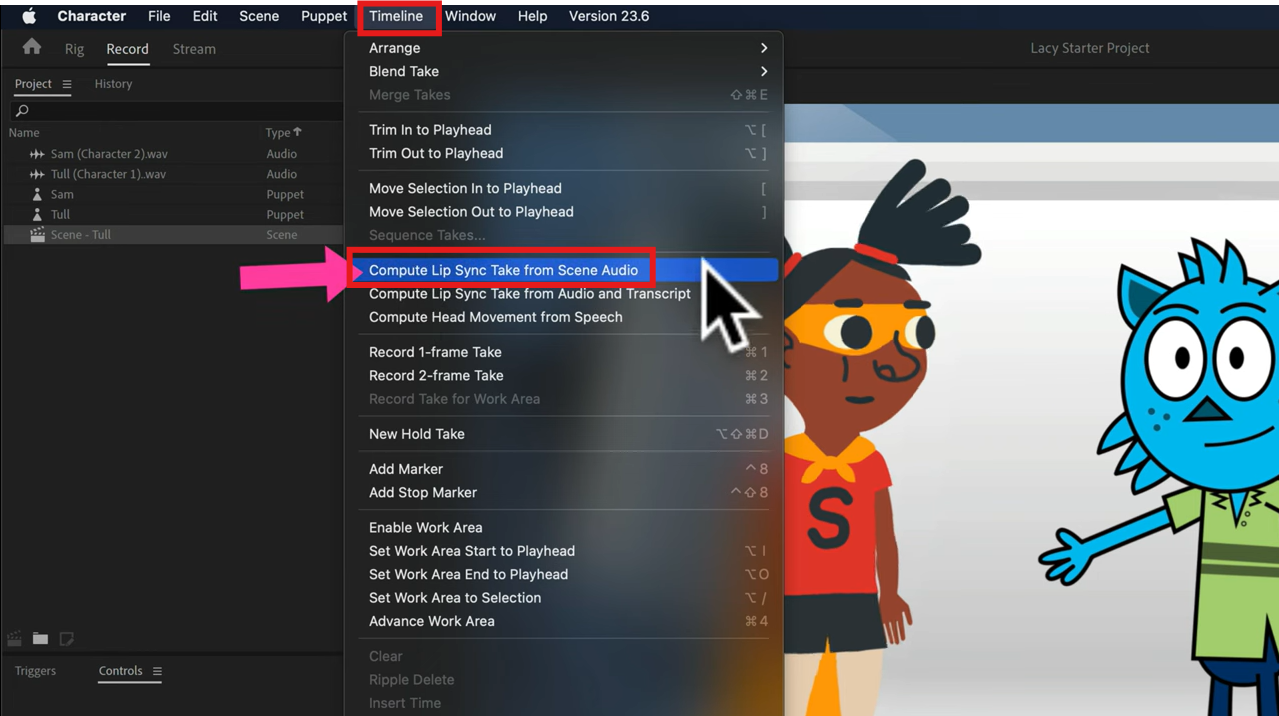Click the Project panel search field
This screenshot has width=1279, height=716.
click(177, 110)
